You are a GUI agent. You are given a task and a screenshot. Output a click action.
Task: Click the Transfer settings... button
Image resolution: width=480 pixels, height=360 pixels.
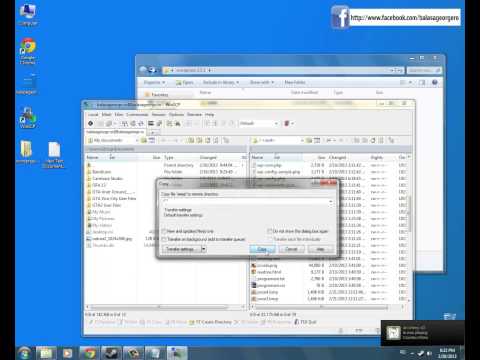181,249
